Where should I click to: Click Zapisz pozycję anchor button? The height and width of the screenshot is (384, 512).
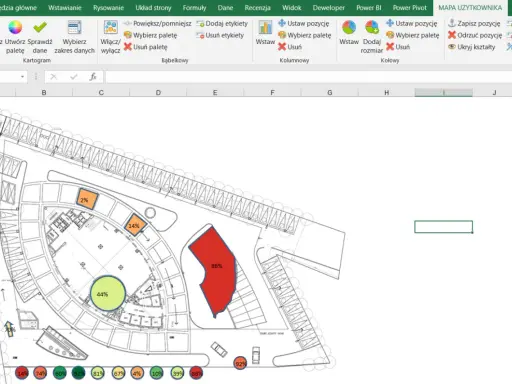click(x=474, y=23)
